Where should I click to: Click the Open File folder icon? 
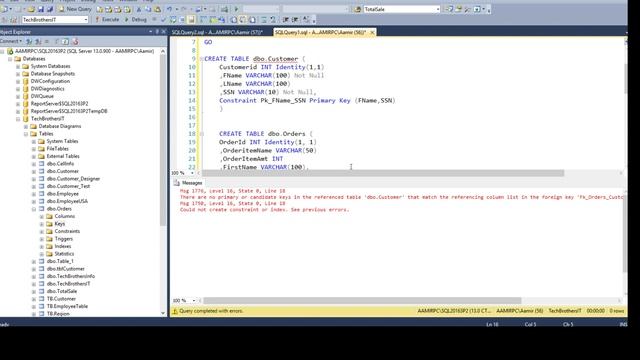(31, 9)
